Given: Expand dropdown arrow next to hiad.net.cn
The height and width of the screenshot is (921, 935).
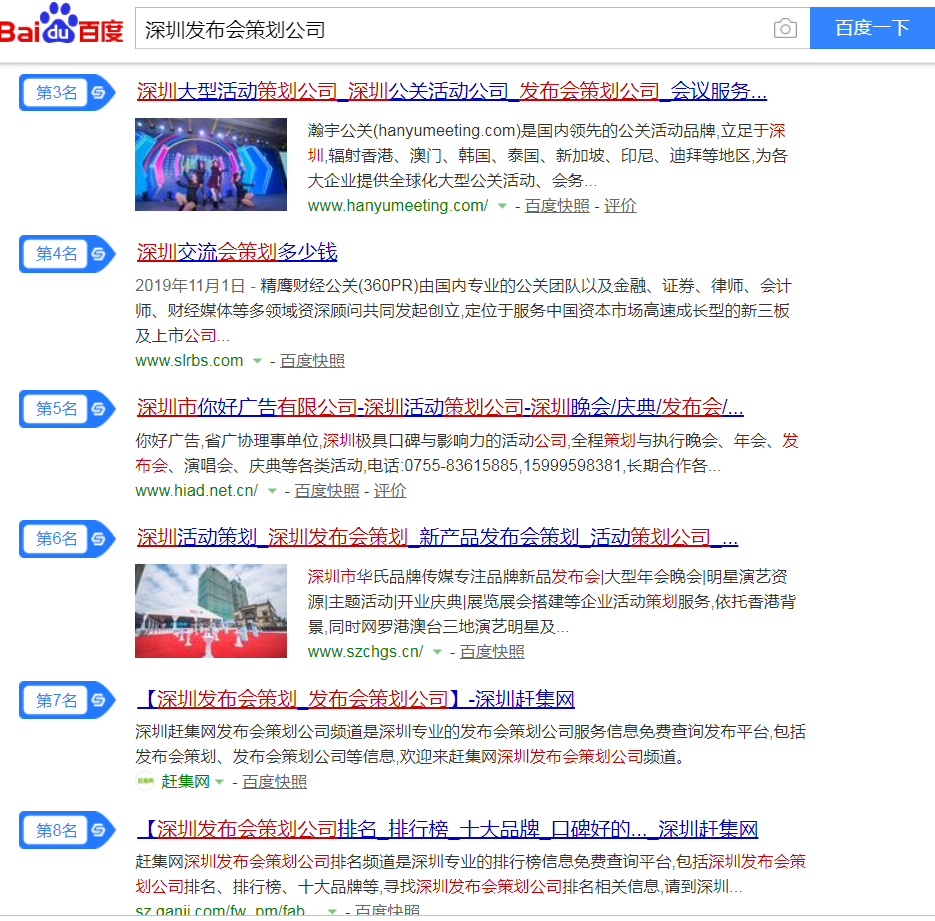Looking at the screenshot, I should (x=272, y=491).
